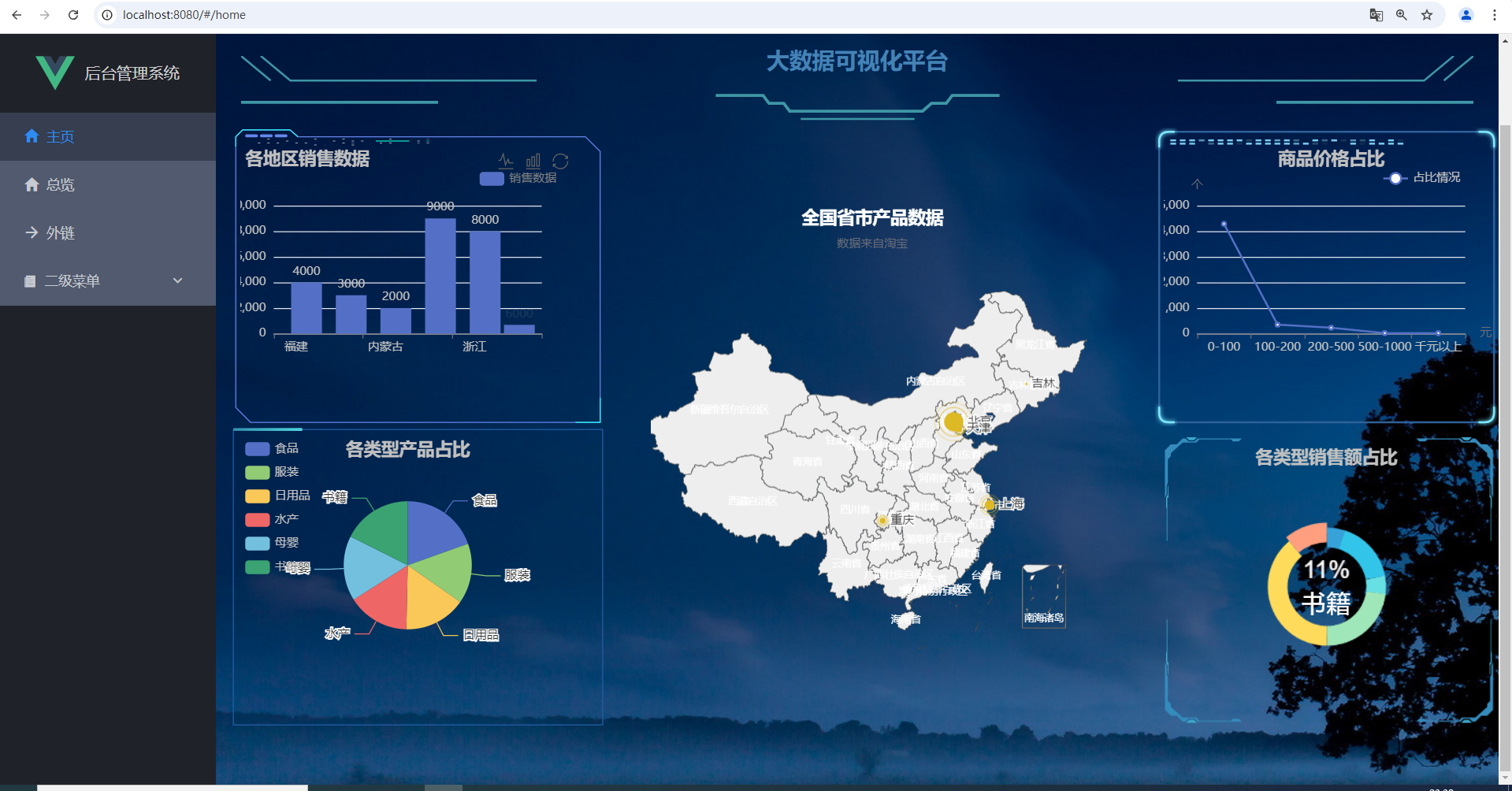Screen dimensions: 1512x791
Task: Open browser zoom magnifier icon
Action: (x=1402, y=15)
